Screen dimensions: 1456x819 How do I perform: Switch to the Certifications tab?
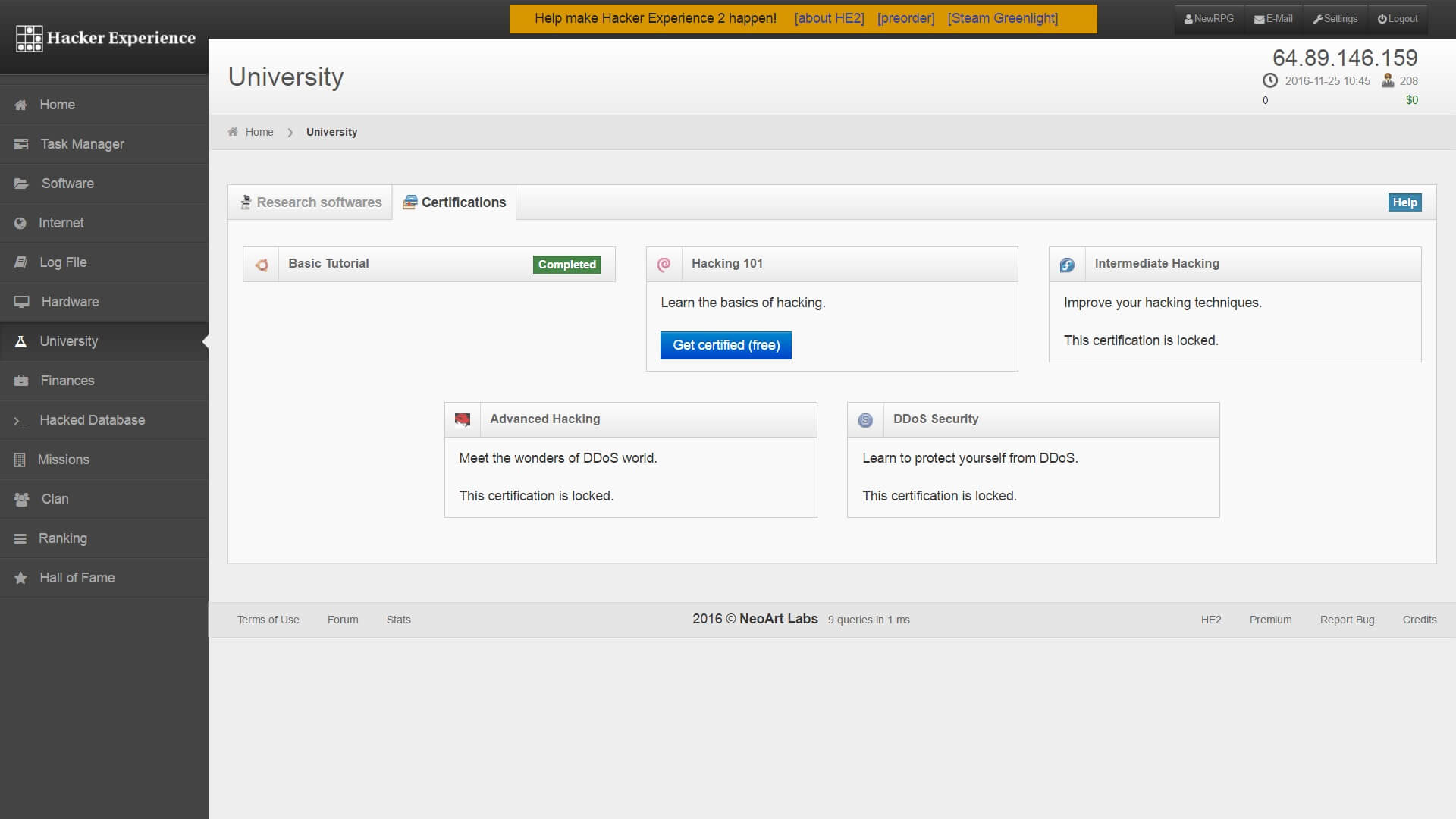(454, 202)
